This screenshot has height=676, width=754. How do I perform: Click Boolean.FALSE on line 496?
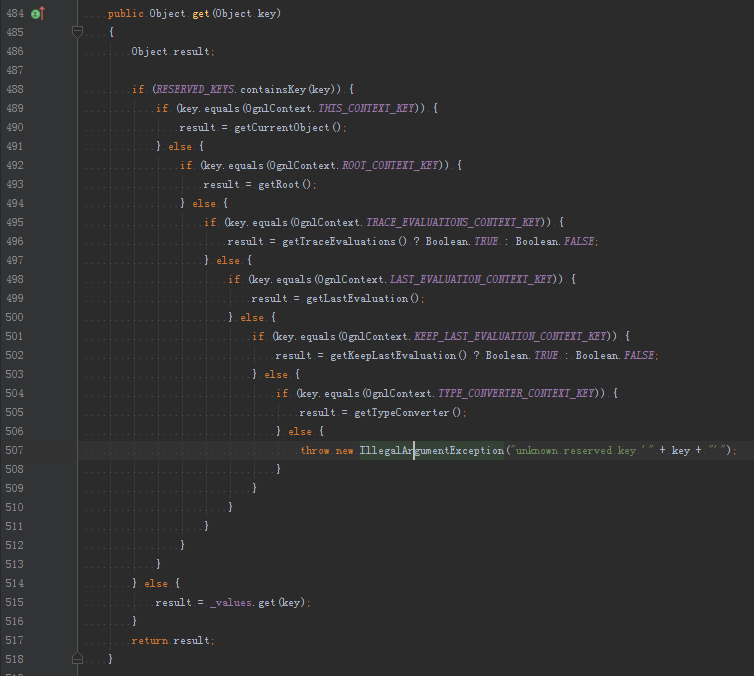click(x=555, y=241)
